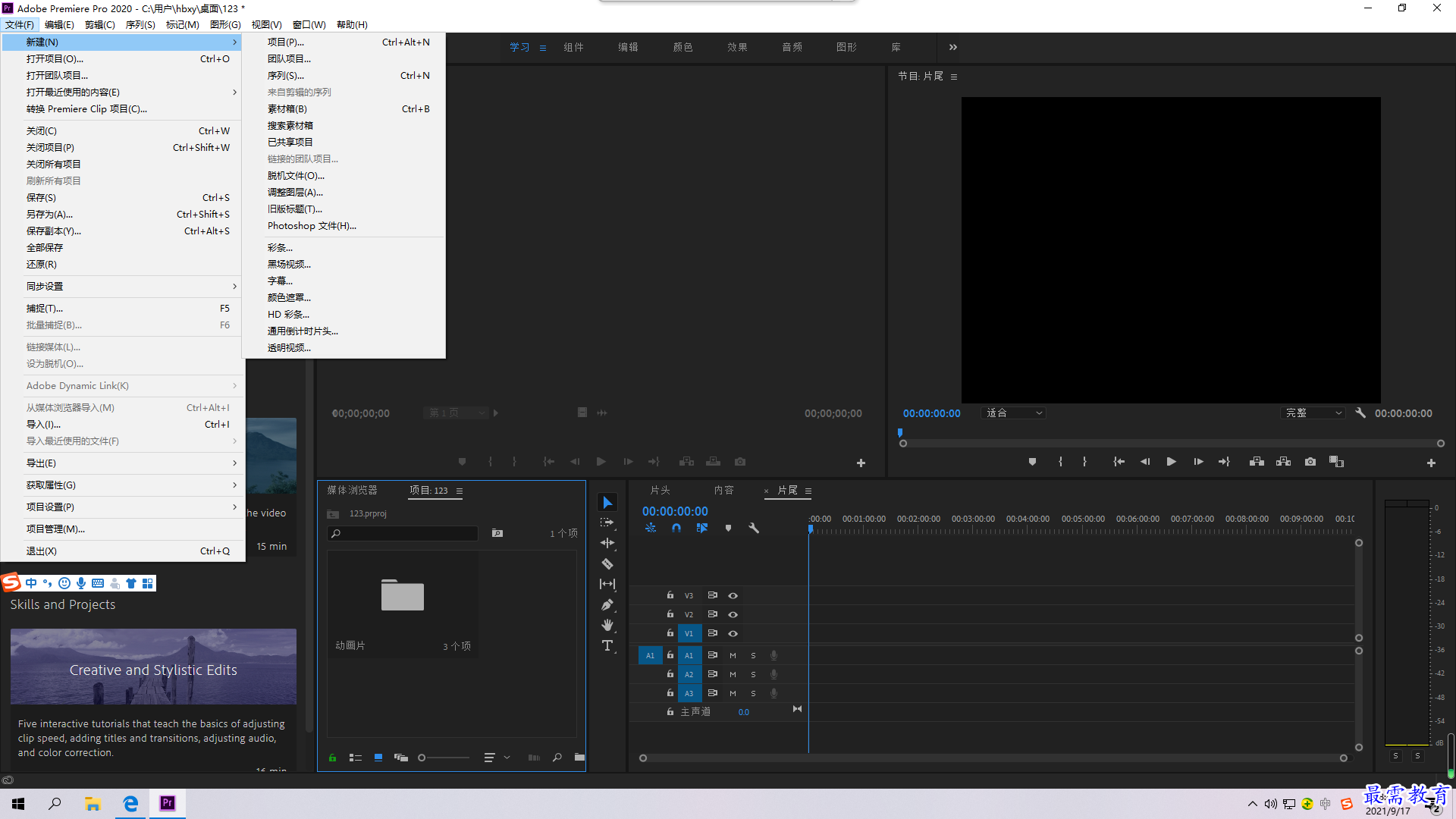Open Program monitor button editor plus
Viewport: 1456px width, 819px height.
point(1431,463)
